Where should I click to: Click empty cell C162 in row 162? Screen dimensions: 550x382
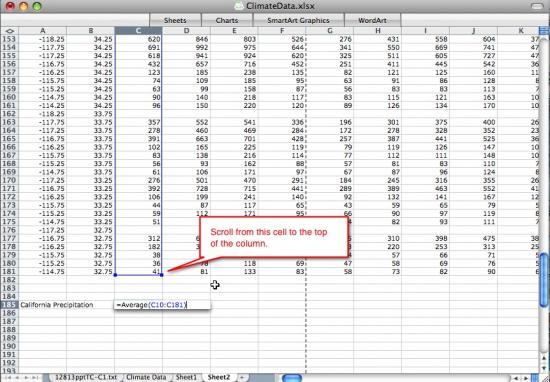pos(138,114)
